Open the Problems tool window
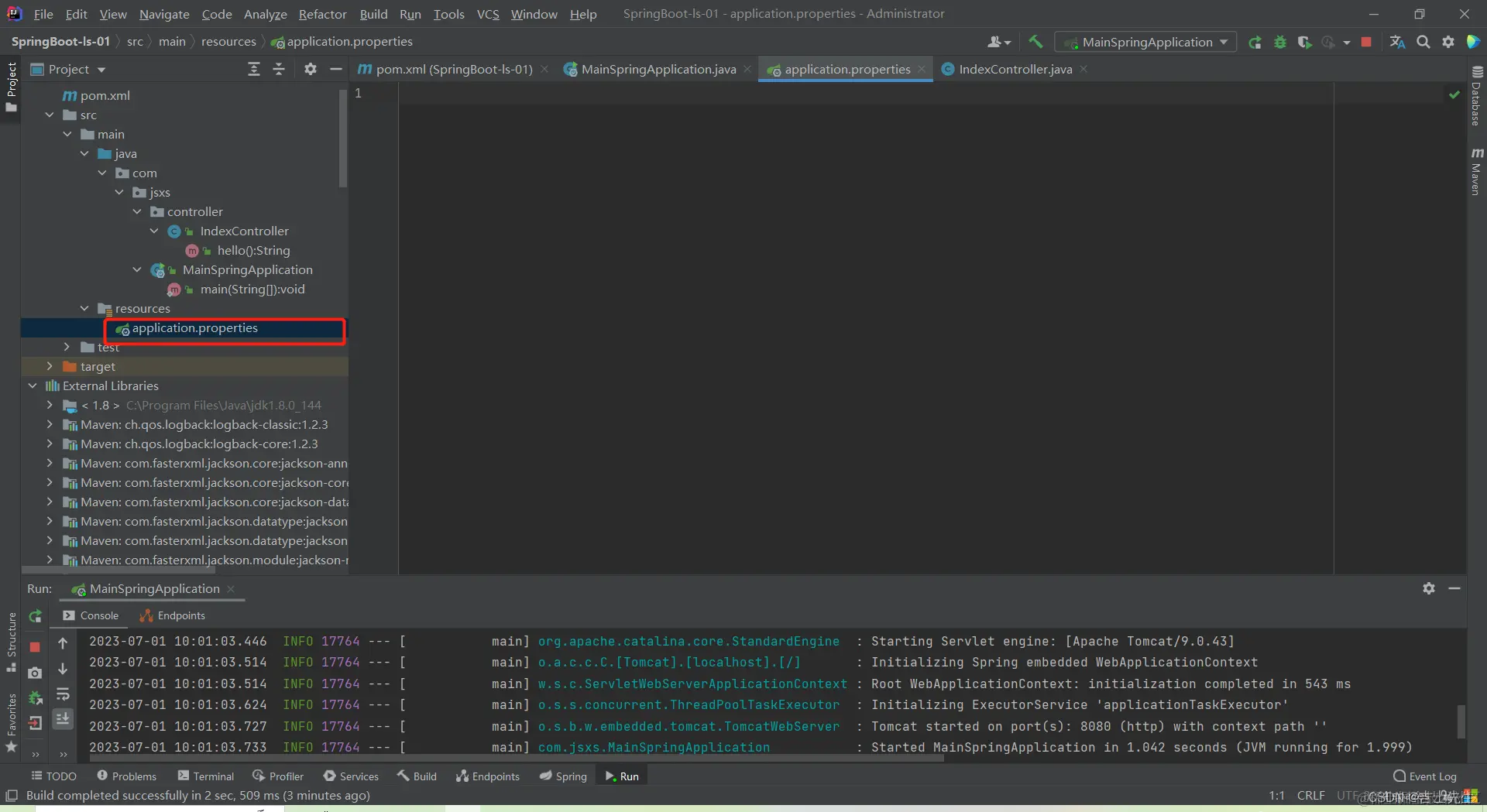1487x812 pixels. [x=126, y=776]
